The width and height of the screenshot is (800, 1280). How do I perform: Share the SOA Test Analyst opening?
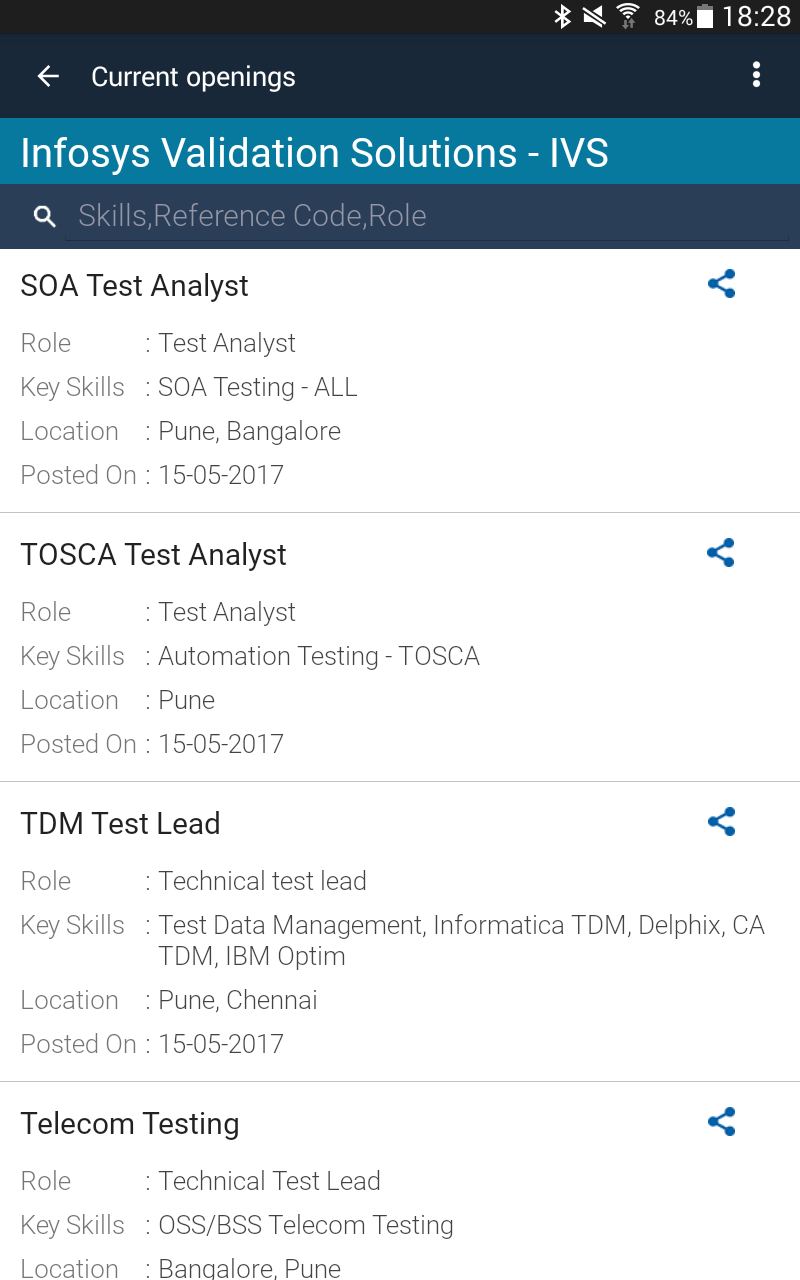click(x=721, y=284)
